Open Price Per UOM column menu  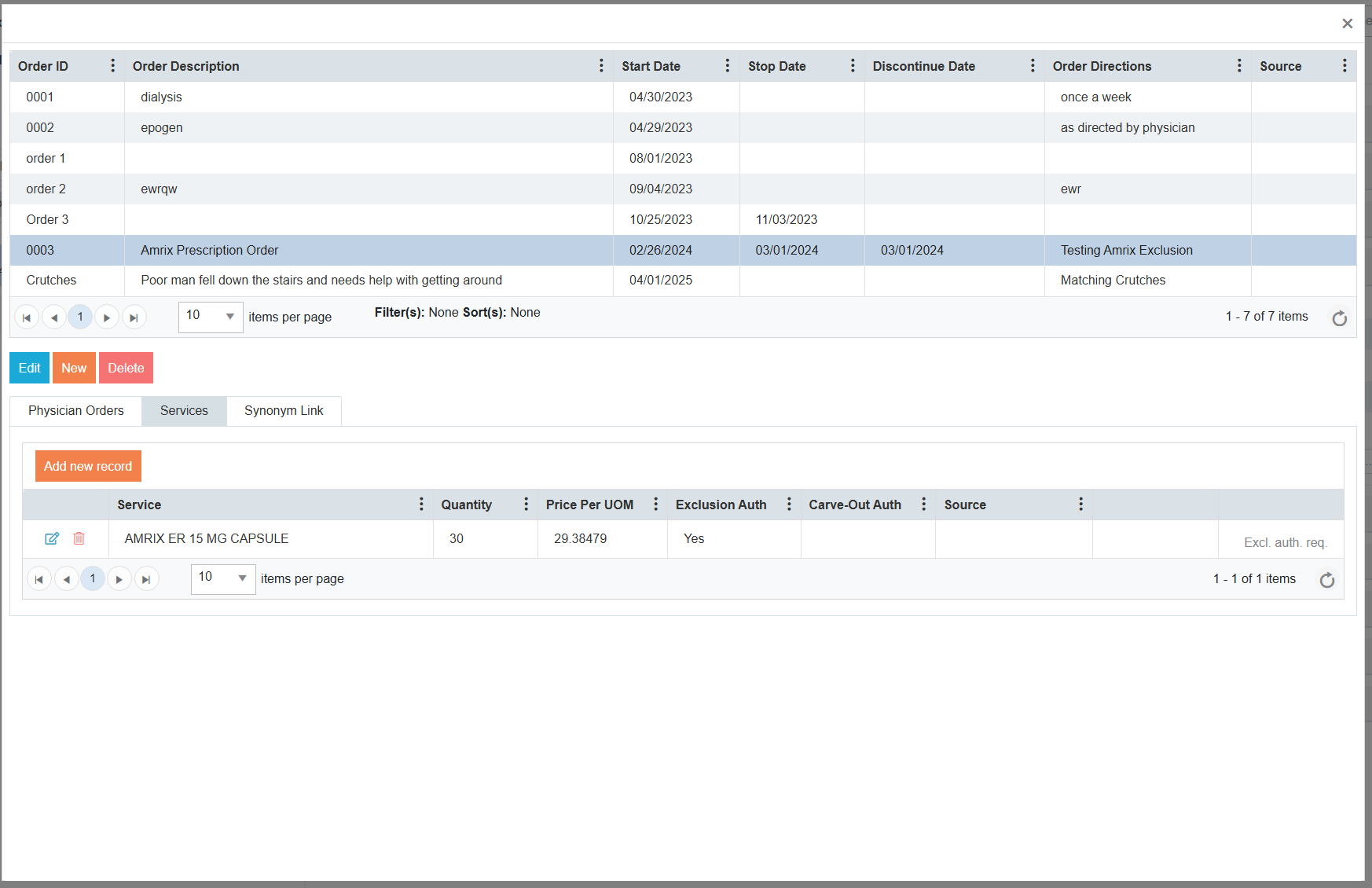[x=656, y=505]
